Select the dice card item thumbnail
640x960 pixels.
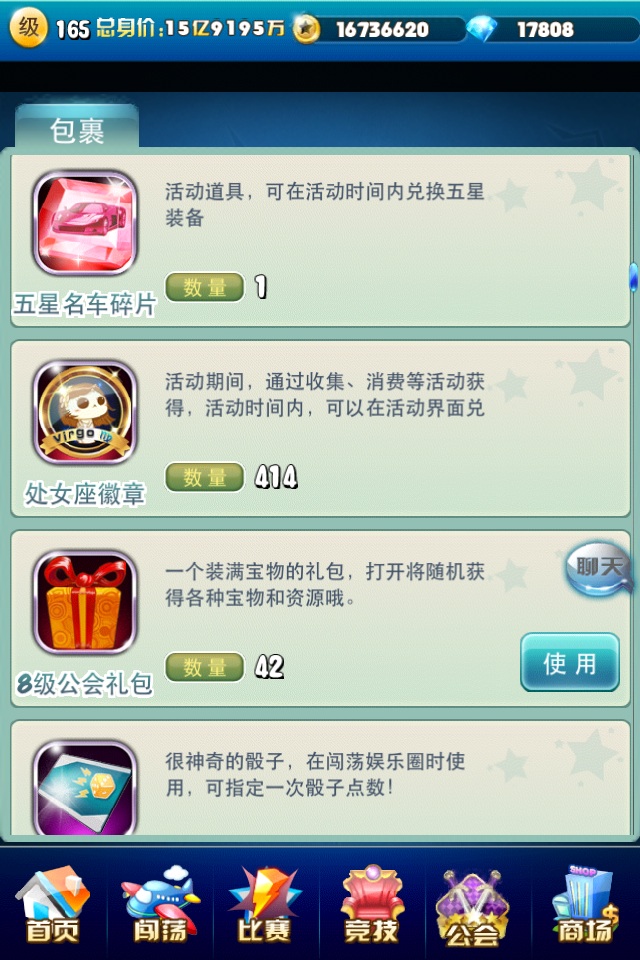(85, 788)
